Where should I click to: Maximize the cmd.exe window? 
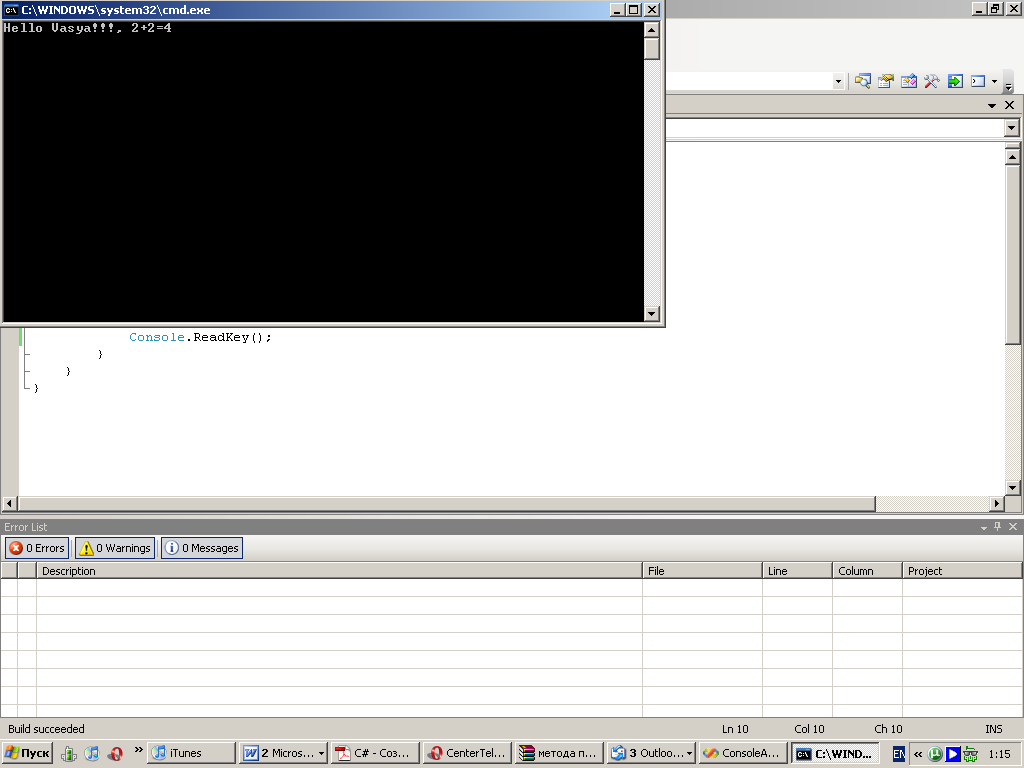coord(633,10)
